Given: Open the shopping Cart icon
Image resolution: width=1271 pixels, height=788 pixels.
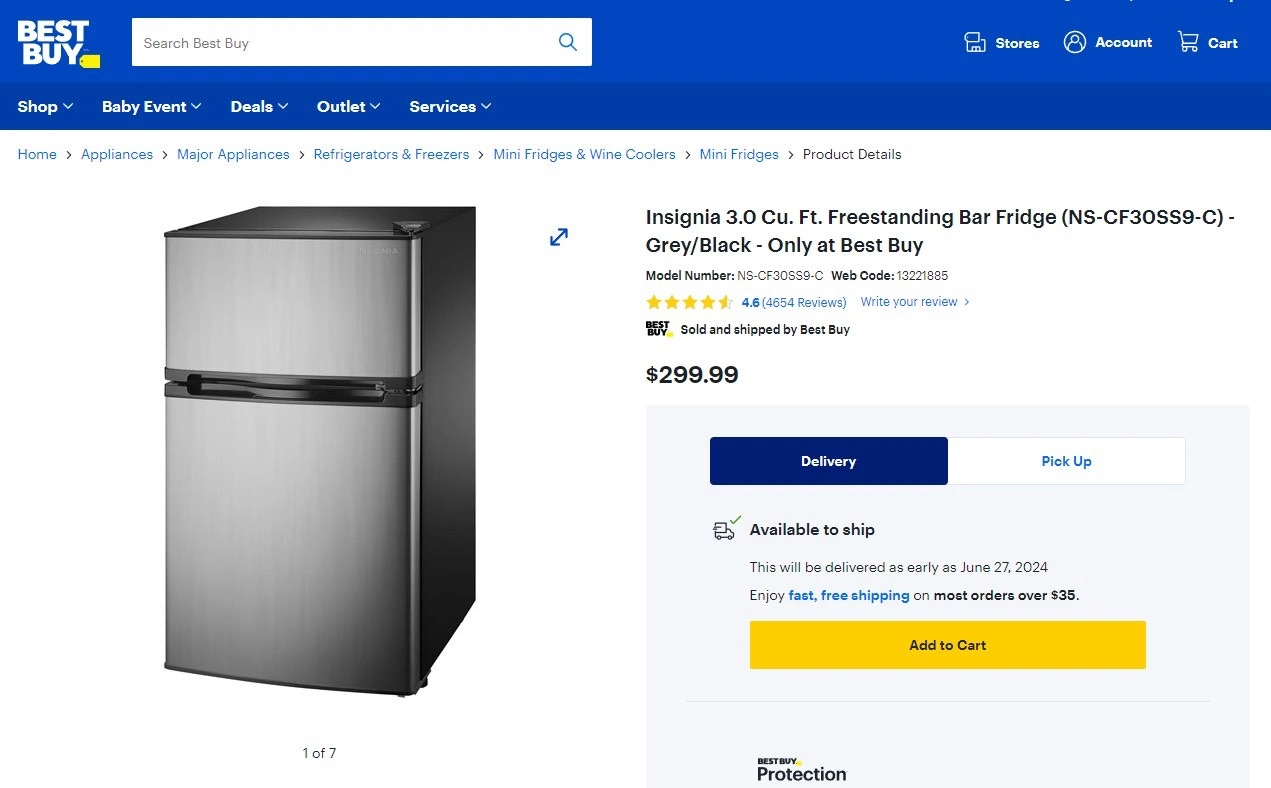Looking at the screenshot, I should click(x=1188, y=42).
